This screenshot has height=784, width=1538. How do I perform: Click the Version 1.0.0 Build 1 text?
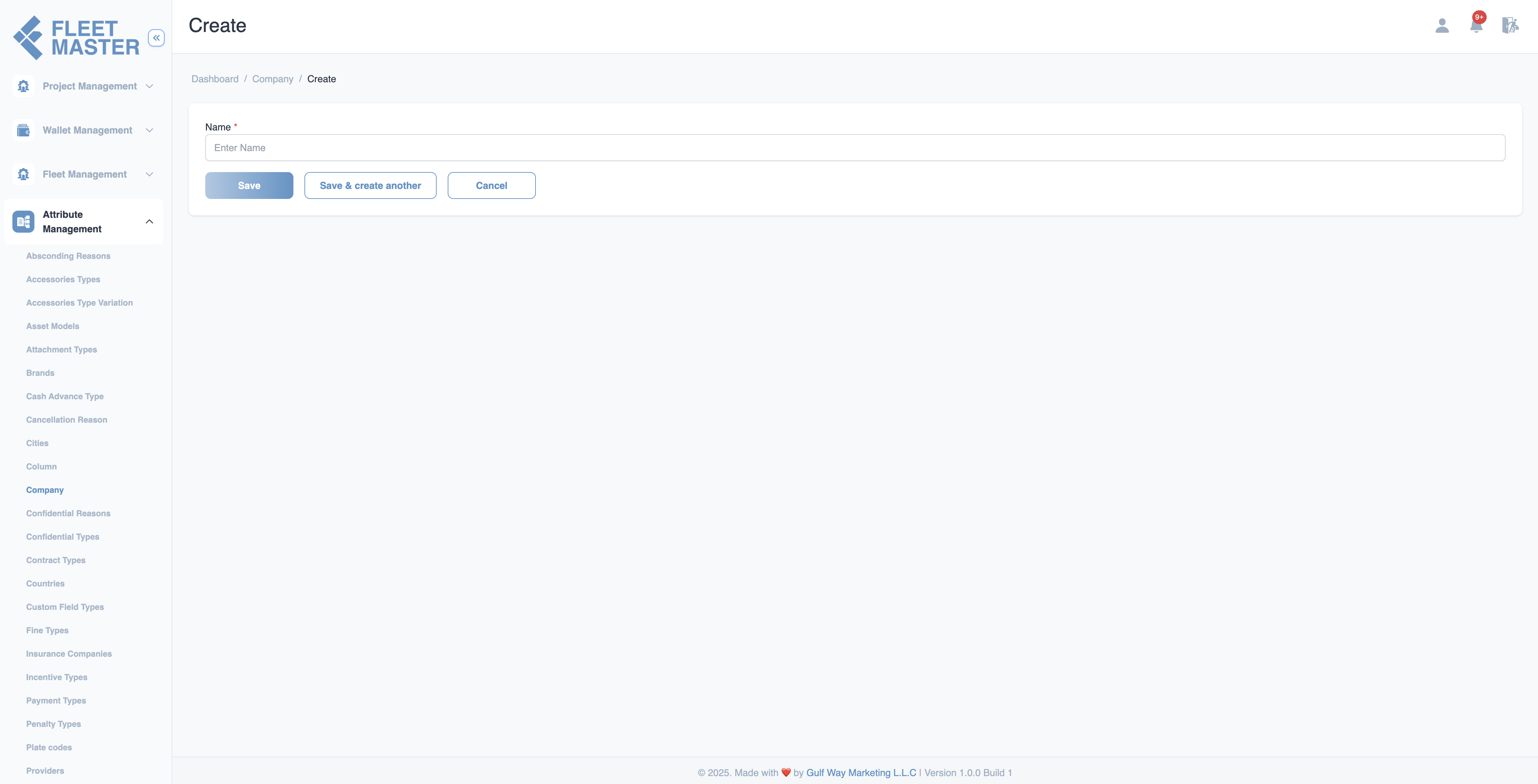point(968,773)
